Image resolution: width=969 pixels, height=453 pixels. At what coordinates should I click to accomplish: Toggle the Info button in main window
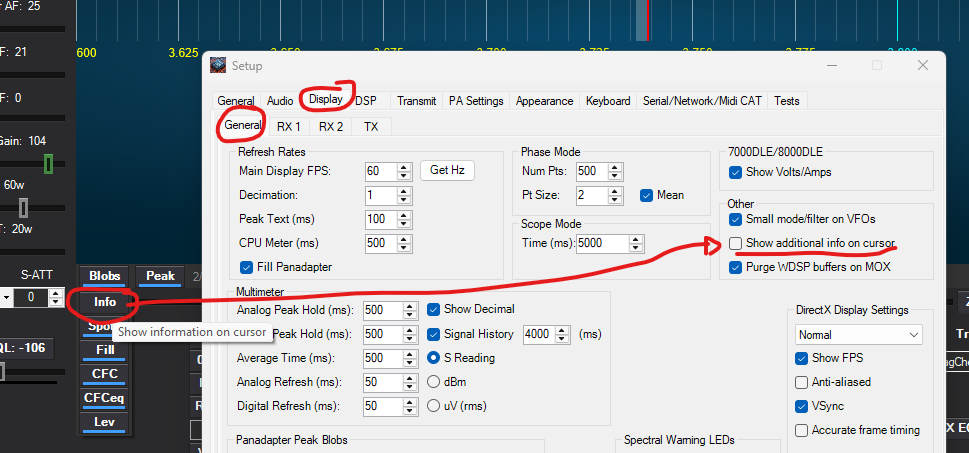(x=104, y=302)
